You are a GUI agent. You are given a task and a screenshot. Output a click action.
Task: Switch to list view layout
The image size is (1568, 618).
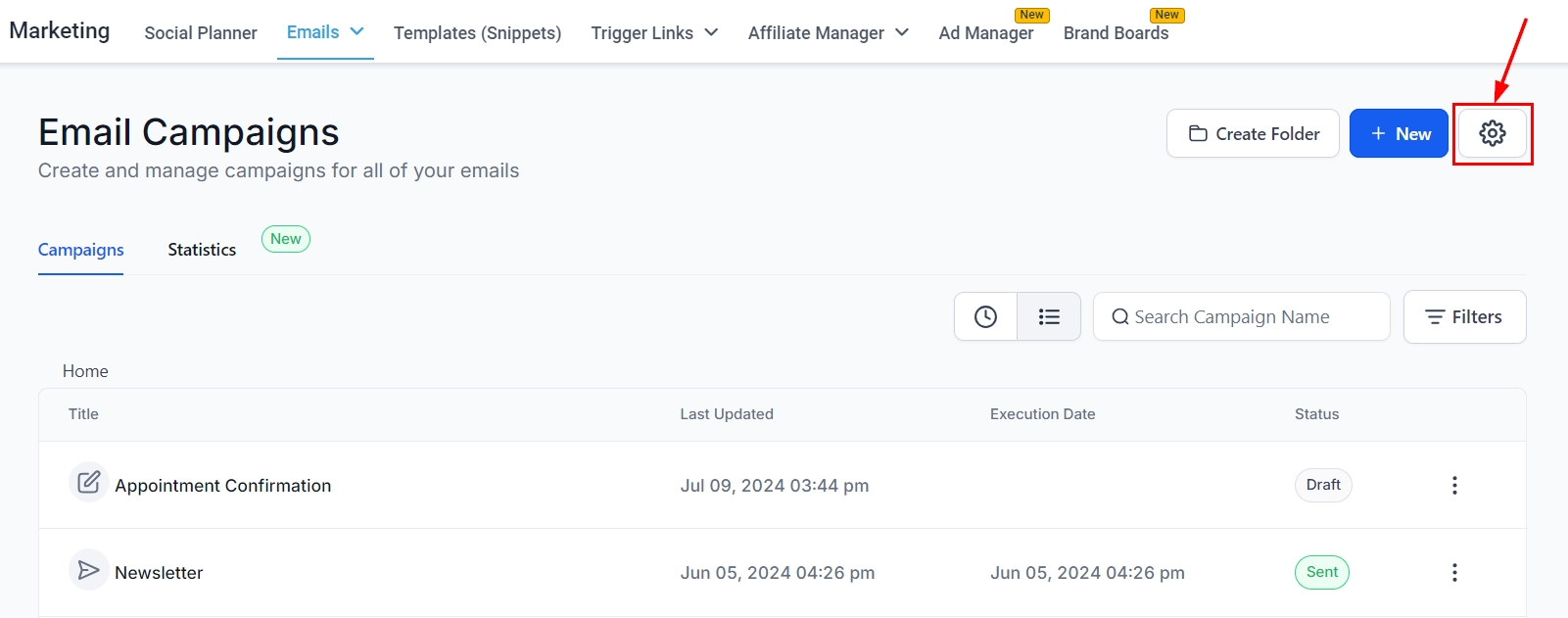click(x=1049, y=316)
